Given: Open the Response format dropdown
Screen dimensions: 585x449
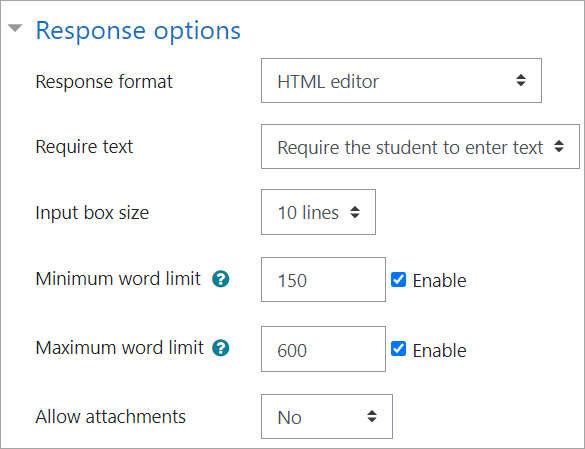Looking at the screenshot, I should pyautogui.click(x=401, y=81).
